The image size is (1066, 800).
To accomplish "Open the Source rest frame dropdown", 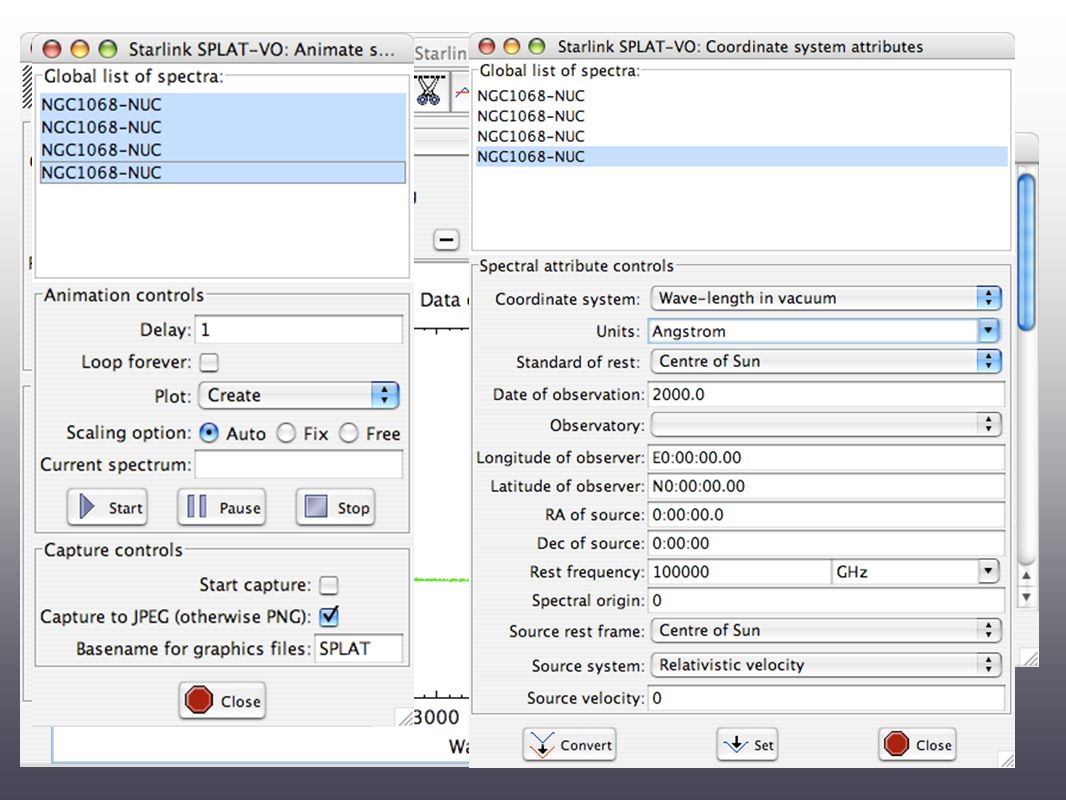I will tap(826, 630).
